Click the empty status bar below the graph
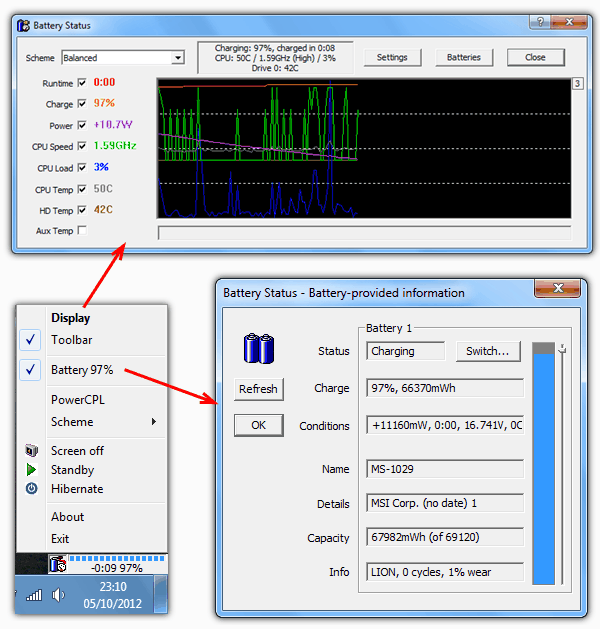Viewport: 600px width, 629px height. 364,233
